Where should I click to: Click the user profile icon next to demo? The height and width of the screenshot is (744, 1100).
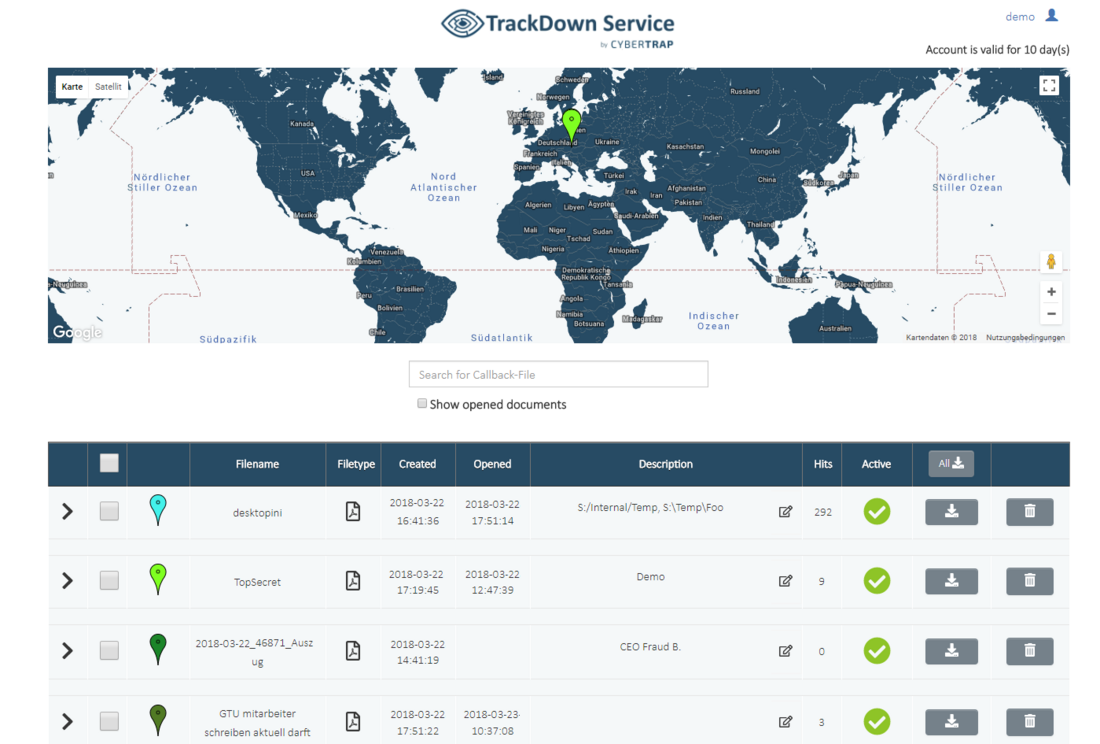tap(1051, 16)
